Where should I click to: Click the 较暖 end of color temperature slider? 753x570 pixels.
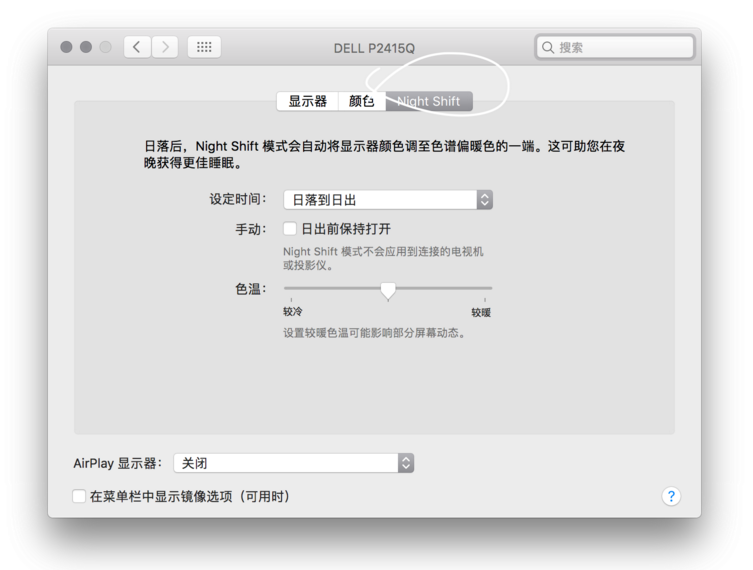pyautogui.click(x=481, y=313)
